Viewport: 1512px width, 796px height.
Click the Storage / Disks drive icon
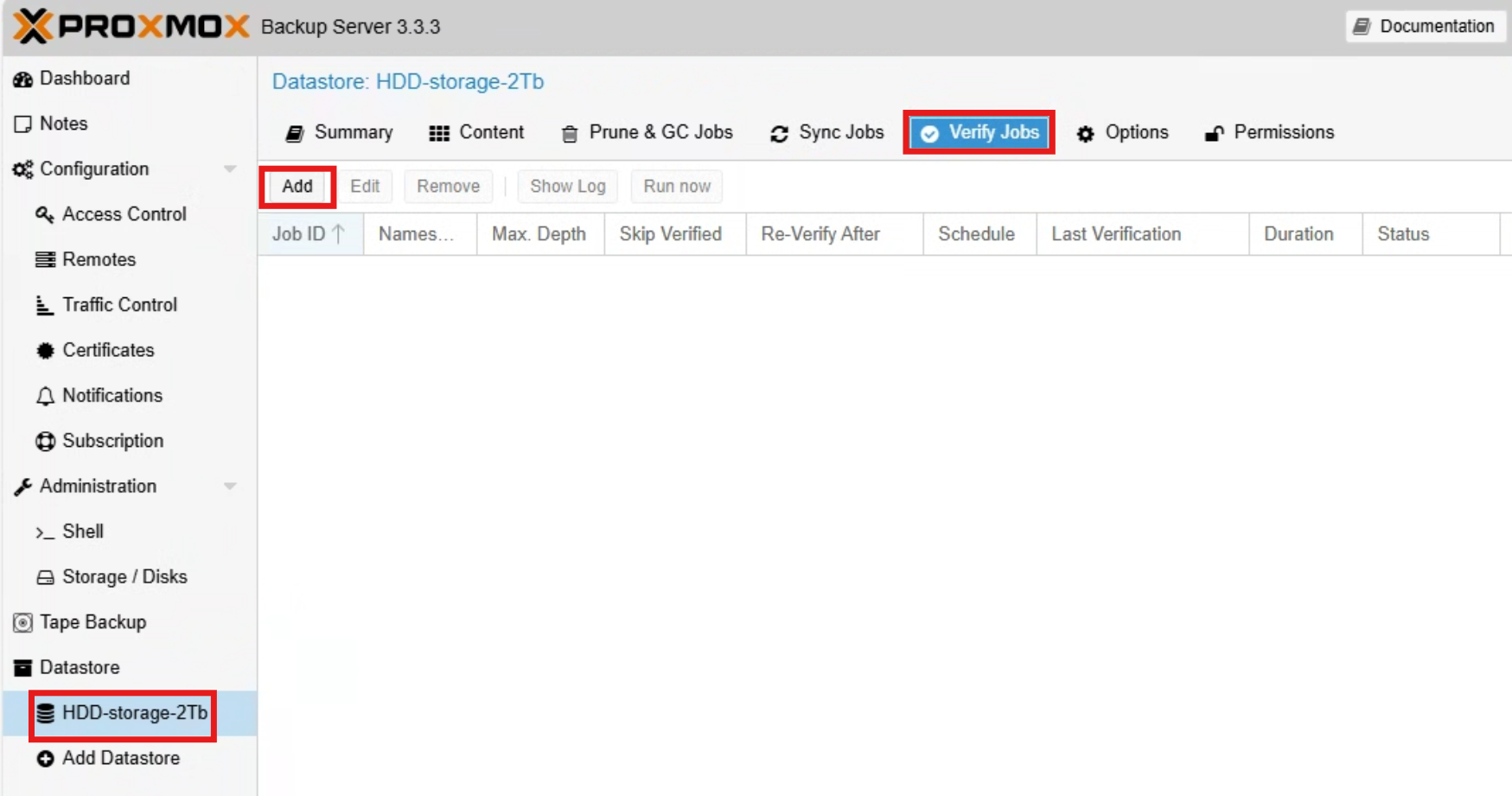pyautogui.click(x=45, y=577)
